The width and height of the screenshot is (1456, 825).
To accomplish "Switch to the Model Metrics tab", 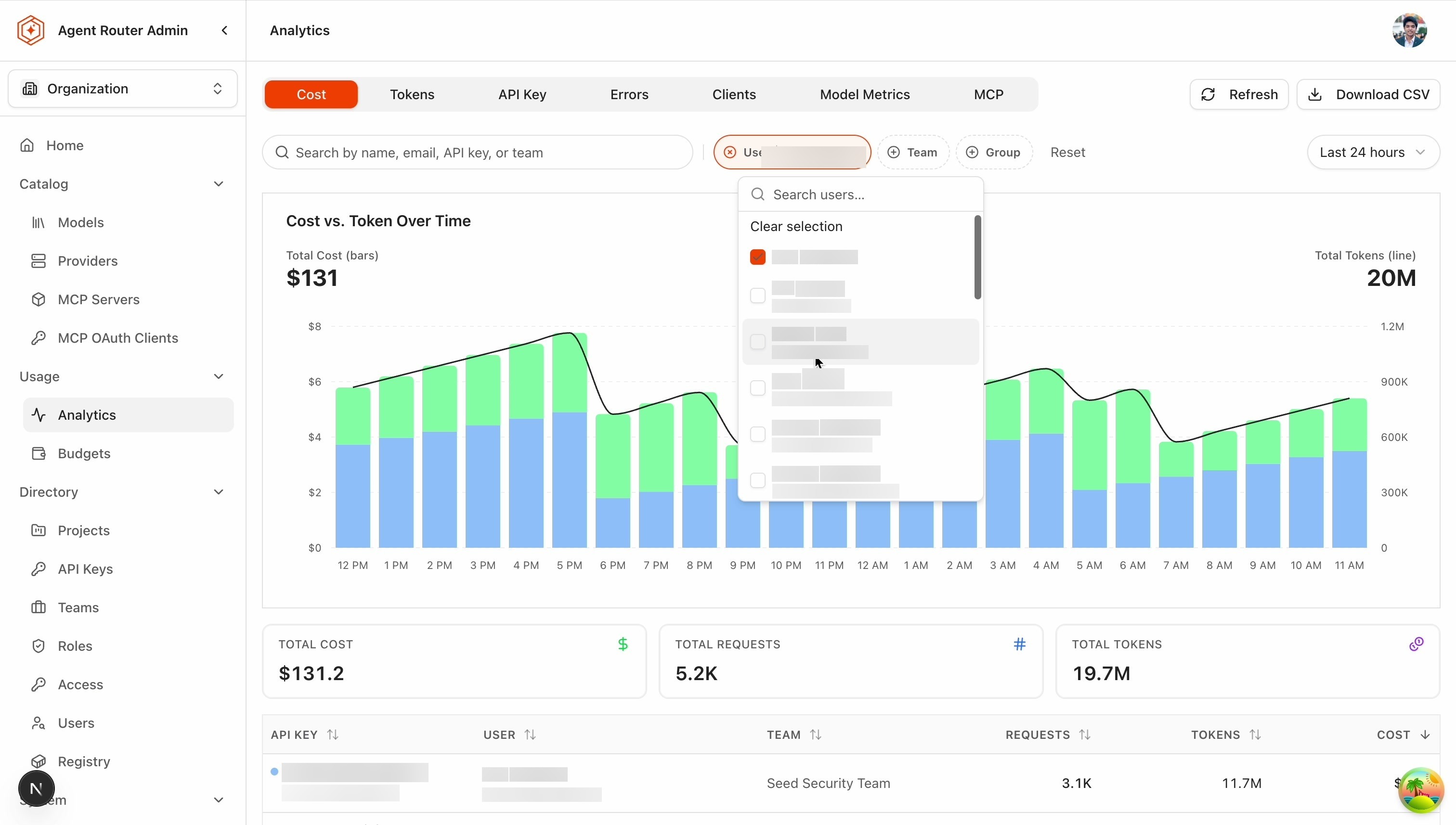I will 865,94.
